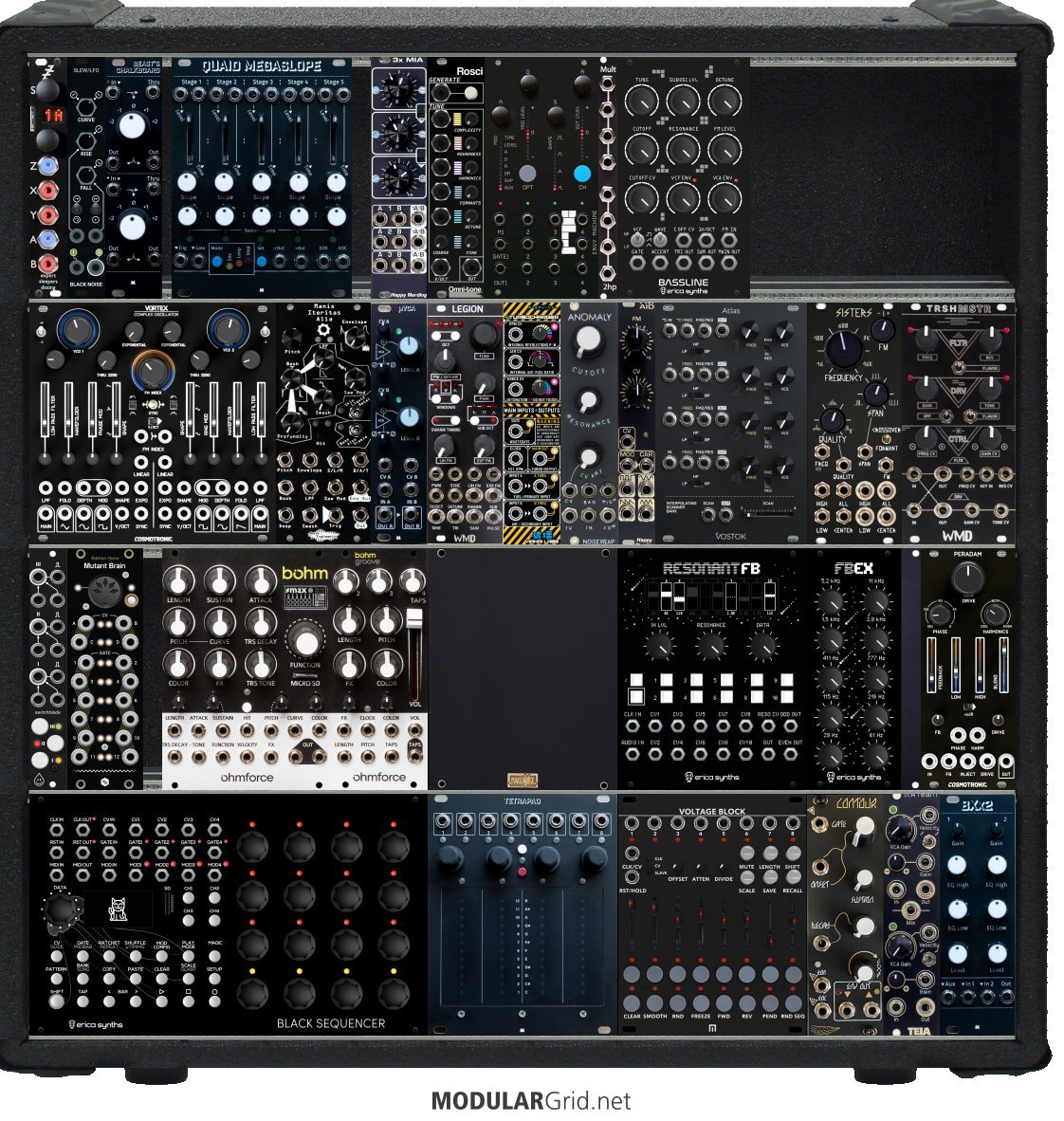
Task: Click the Voltage Block RND SEQ button
Action: (x=793, y=1002)
